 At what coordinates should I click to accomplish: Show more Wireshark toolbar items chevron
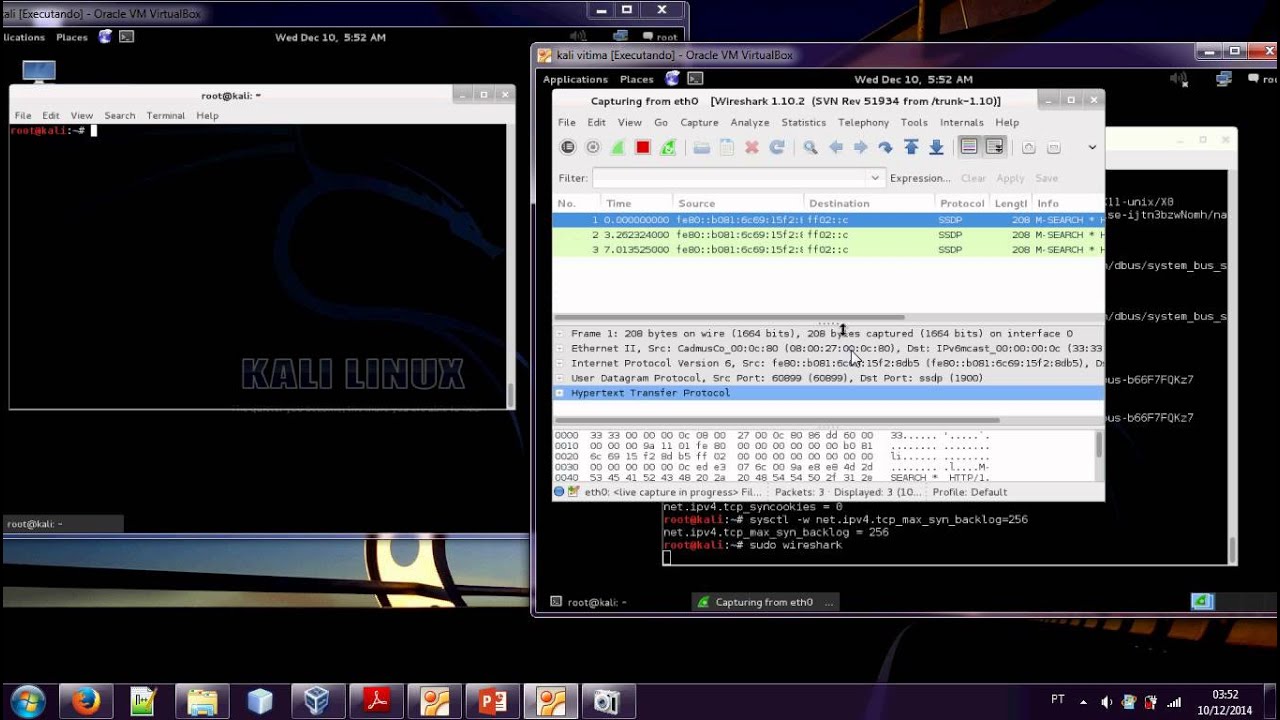[1092, 148]
